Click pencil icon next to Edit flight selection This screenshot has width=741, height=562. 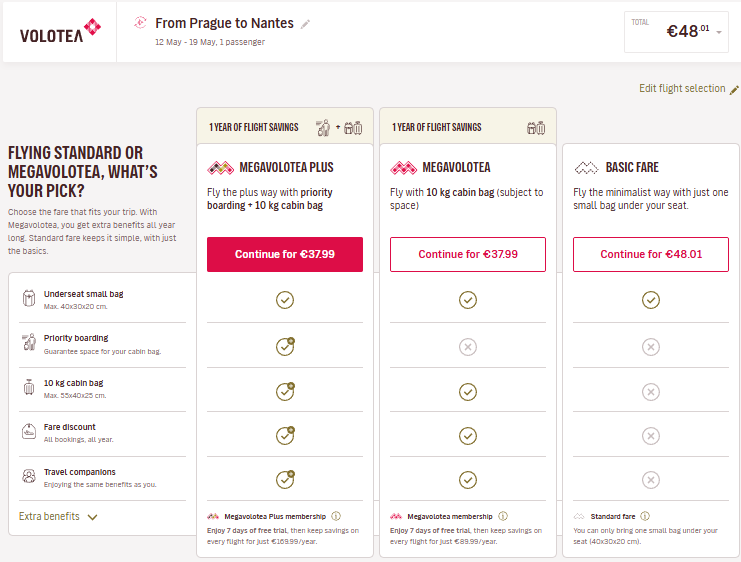pyautogui.click(x=734, y=90)
